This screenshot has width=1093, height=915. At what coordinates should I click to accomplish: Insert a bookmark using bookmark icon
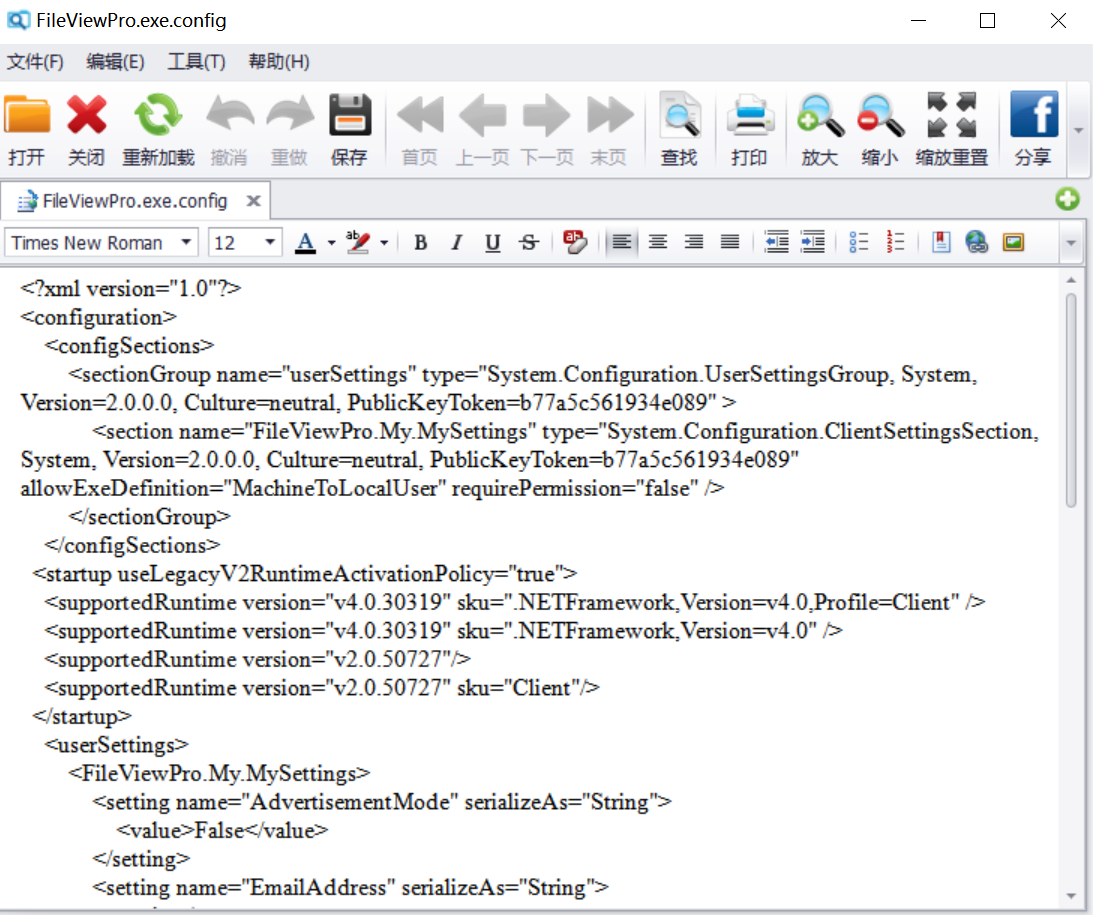941,243
